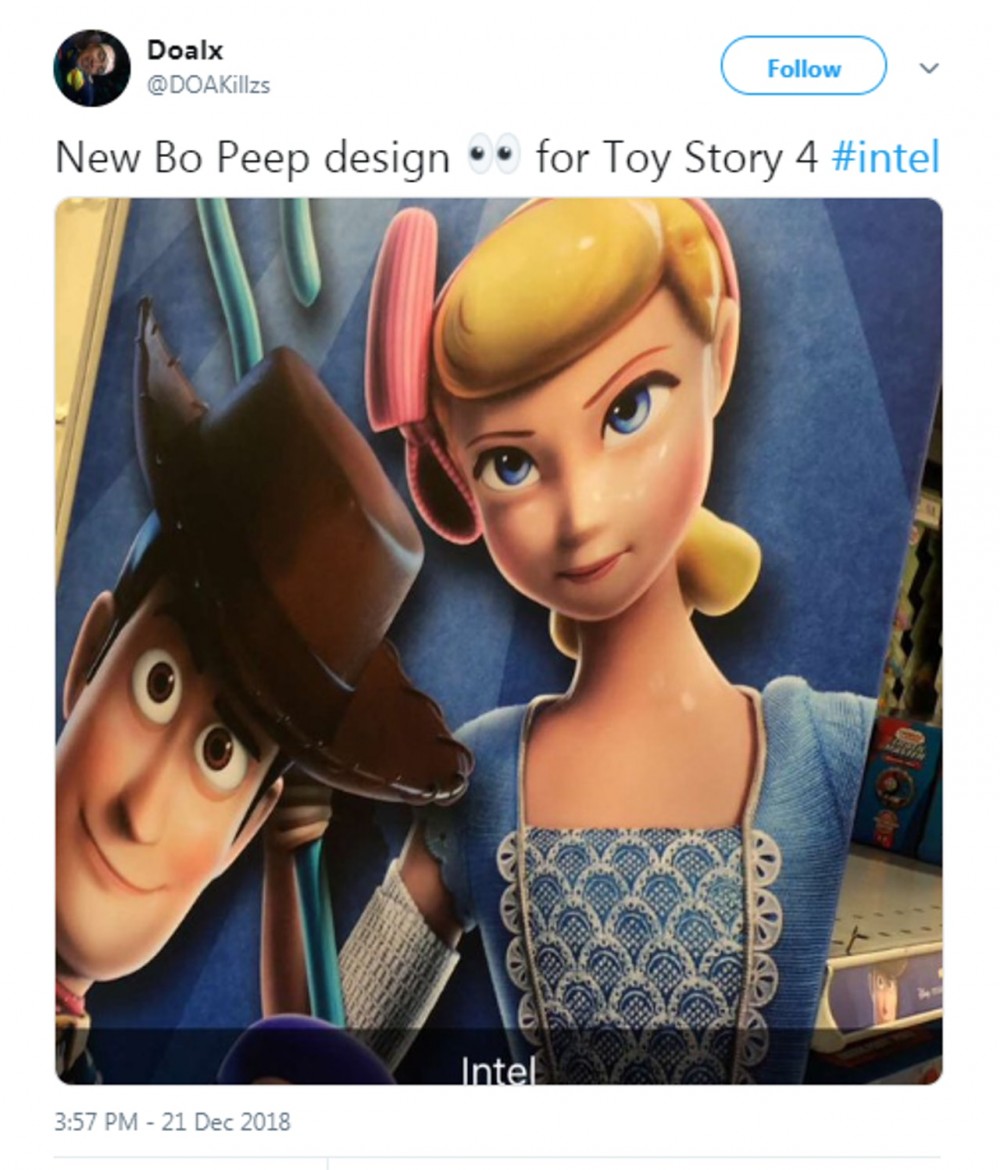
Task: Open Doalx's profile avatar
Action: pyautogui.click(x=92, y=68)
